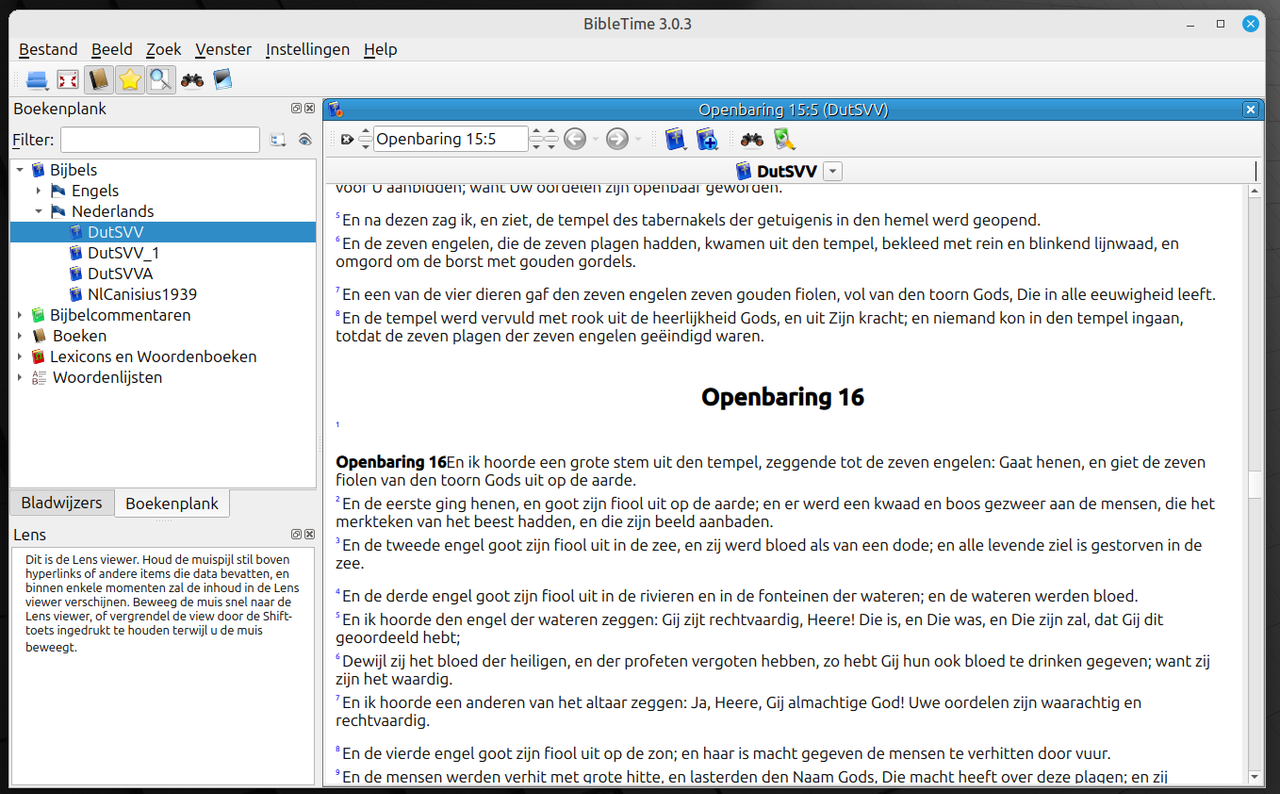
Task: Toggle the Lens magnifier panel icon
Action: [161, 79]
